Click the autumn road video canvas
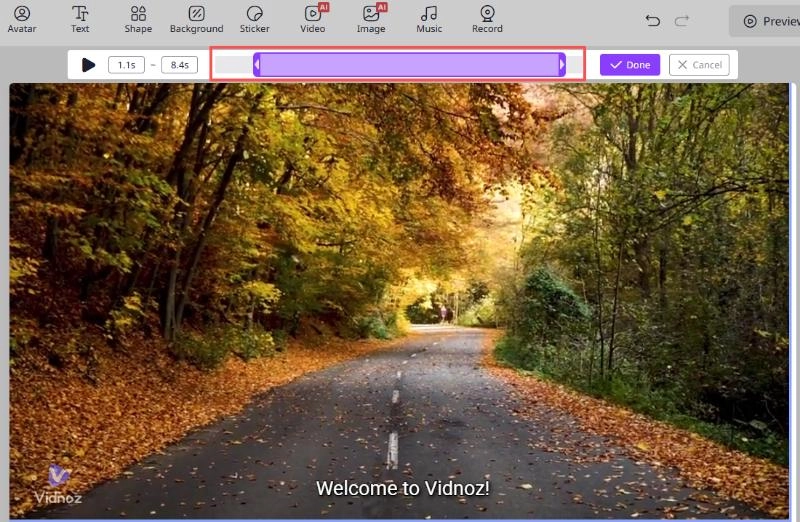Screen dimensions: 800x522 coord(399,301)
